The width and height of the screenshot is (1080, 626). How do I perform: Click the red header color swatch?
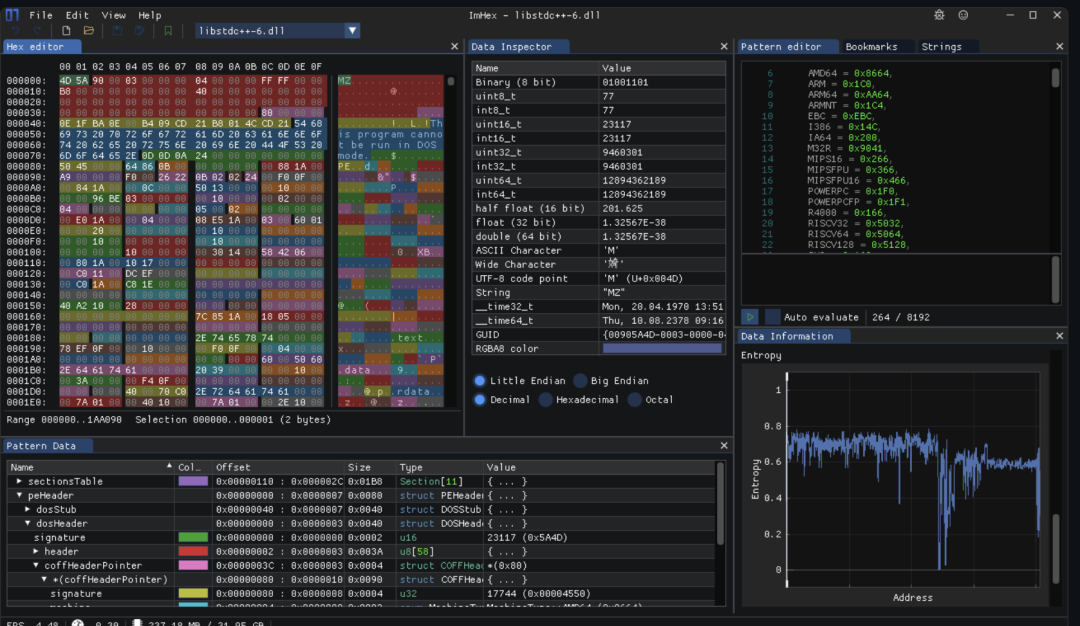pos(193,552)
